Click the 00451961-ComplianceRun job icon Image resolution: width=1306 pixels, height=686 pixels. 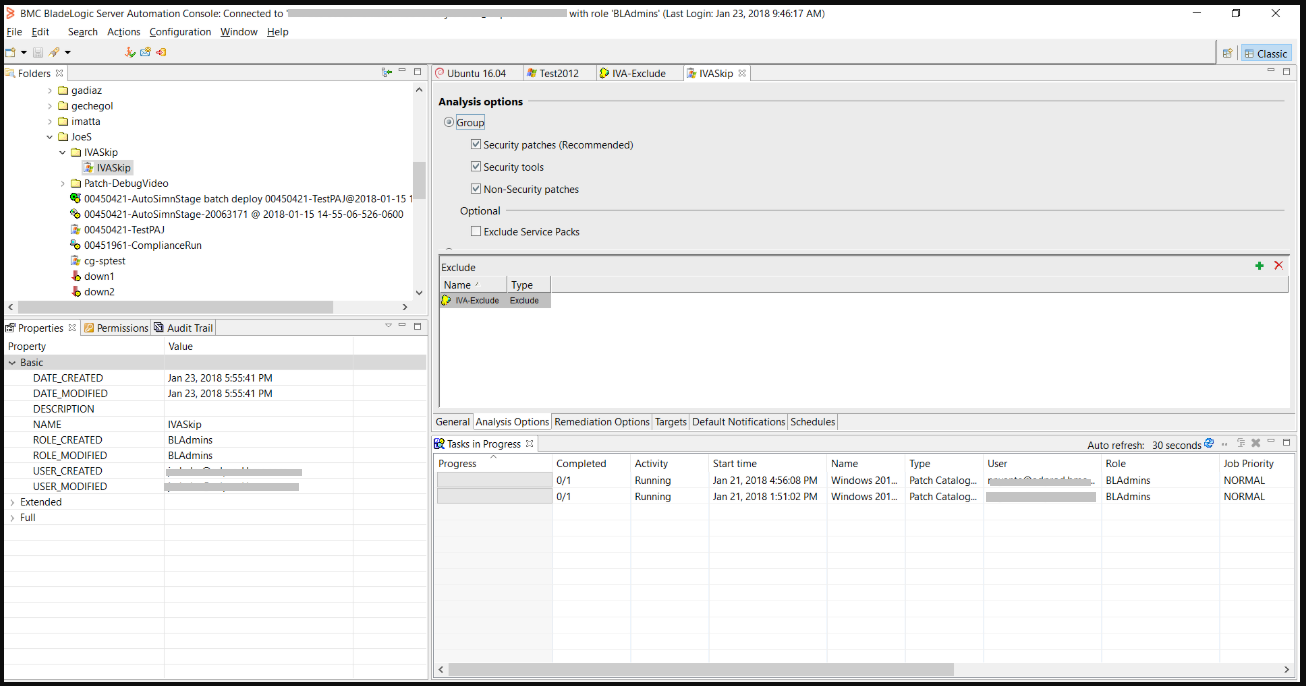(75, 245)
